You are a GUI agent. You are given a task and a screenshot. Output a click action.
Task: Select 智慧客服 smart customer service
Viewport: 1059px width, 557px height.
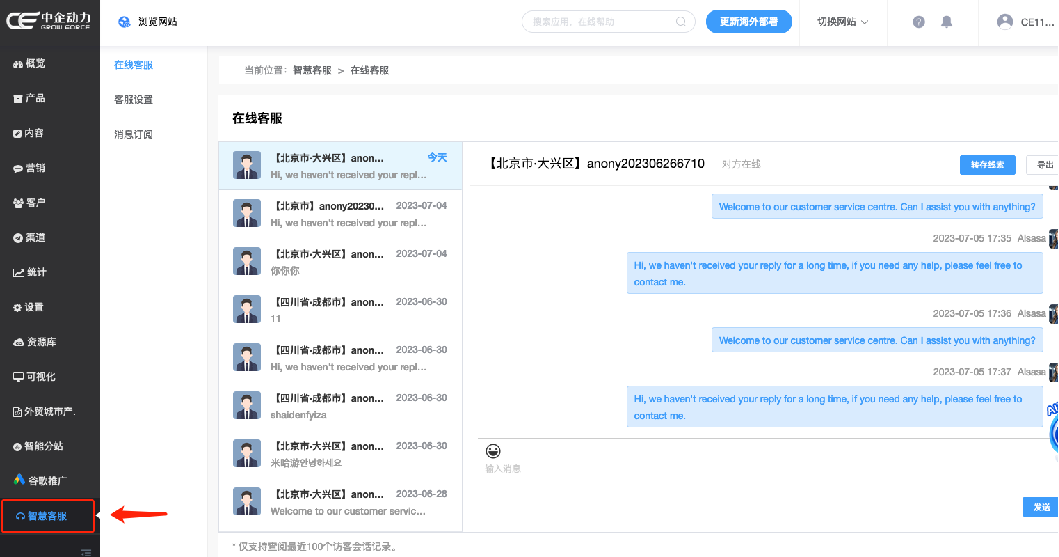[48, 516]
